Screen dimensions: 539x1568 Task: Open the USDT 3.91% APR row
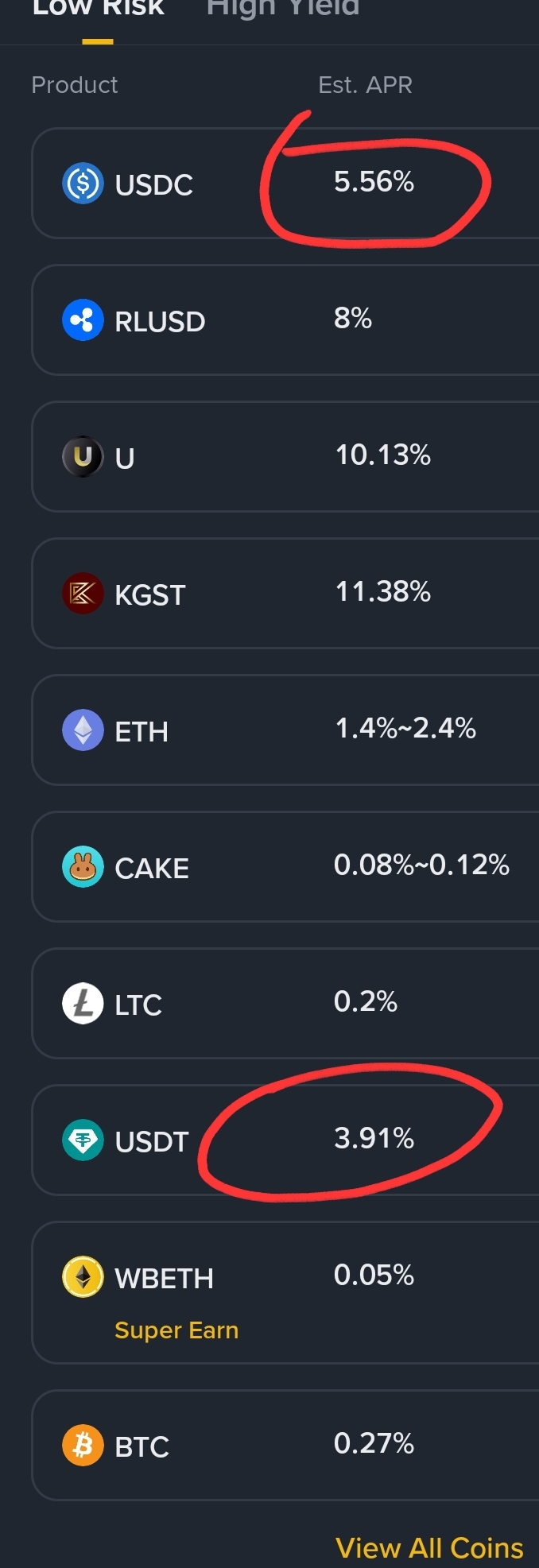(285, 1140)
